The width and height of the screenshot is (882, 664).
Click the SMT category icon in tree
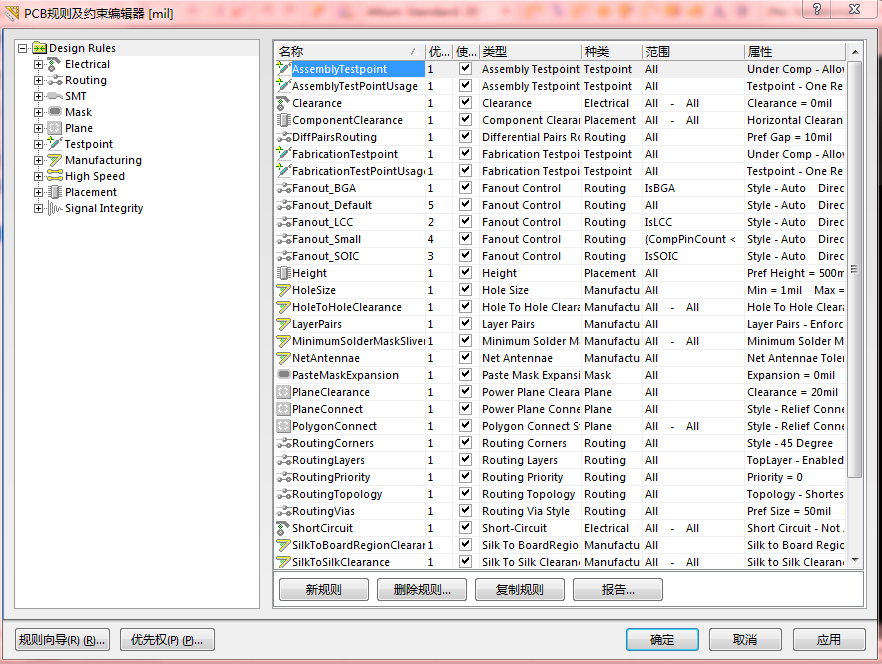tap(54, 96)
